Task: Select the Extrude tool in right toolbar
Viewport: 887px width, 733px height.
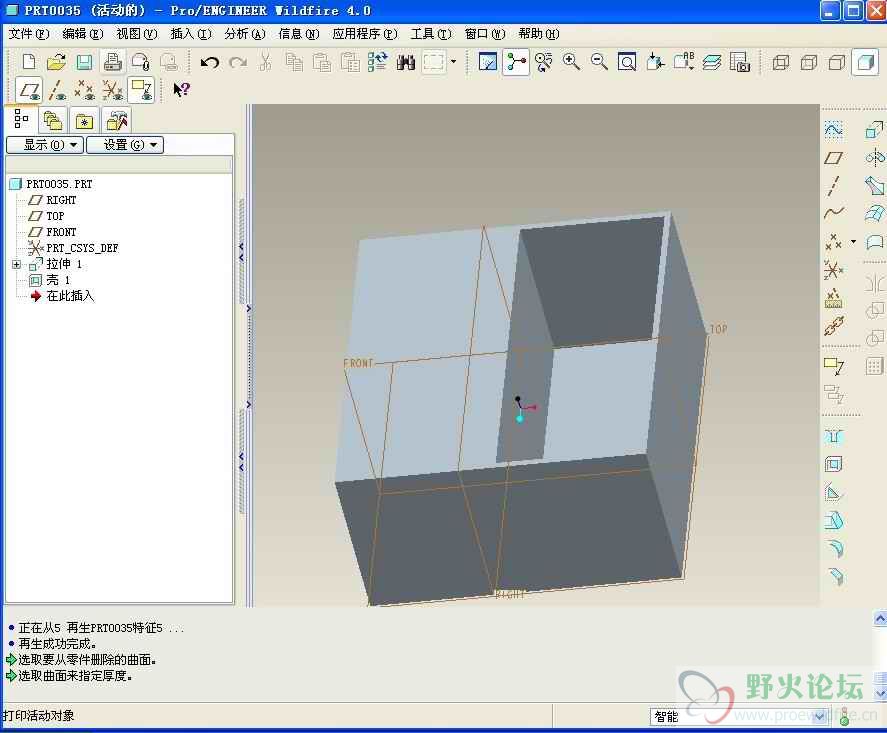Action: [x=875, y=131]
